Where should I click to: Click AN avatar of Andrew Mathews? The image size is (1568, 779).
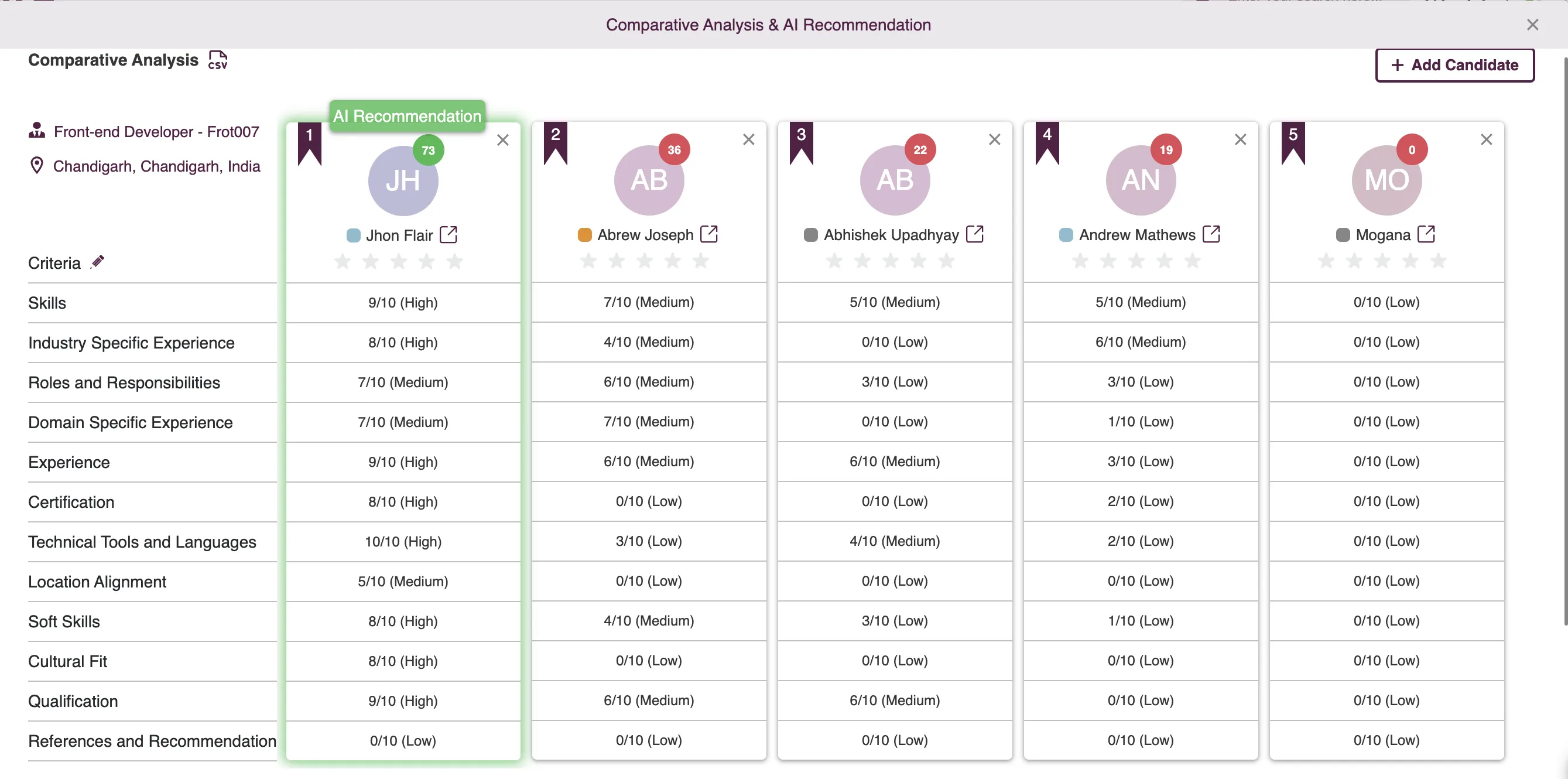pyautogui.click(x=1141, y=180)
